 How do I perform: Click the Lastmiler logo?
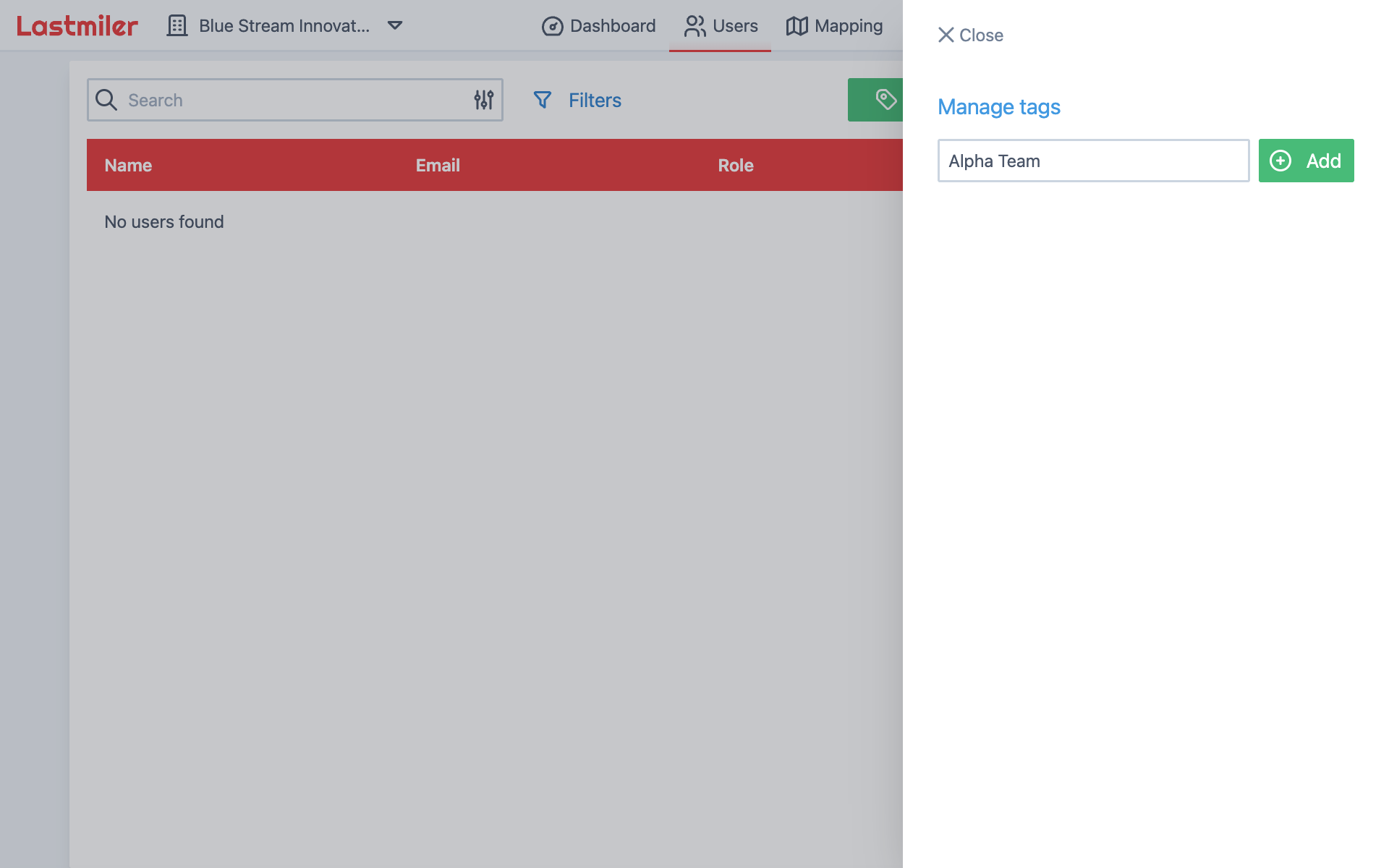tap(77, 26)
